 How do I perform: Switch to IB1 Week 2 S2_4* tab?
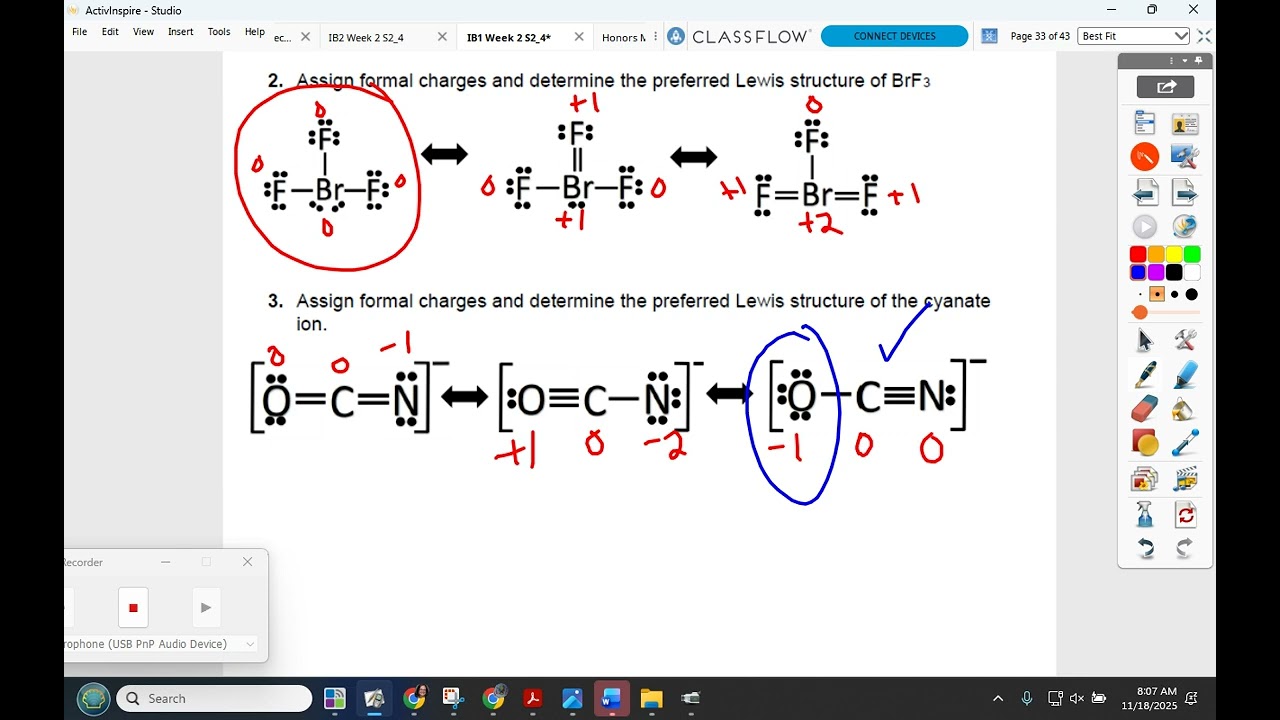pos(508,37)
